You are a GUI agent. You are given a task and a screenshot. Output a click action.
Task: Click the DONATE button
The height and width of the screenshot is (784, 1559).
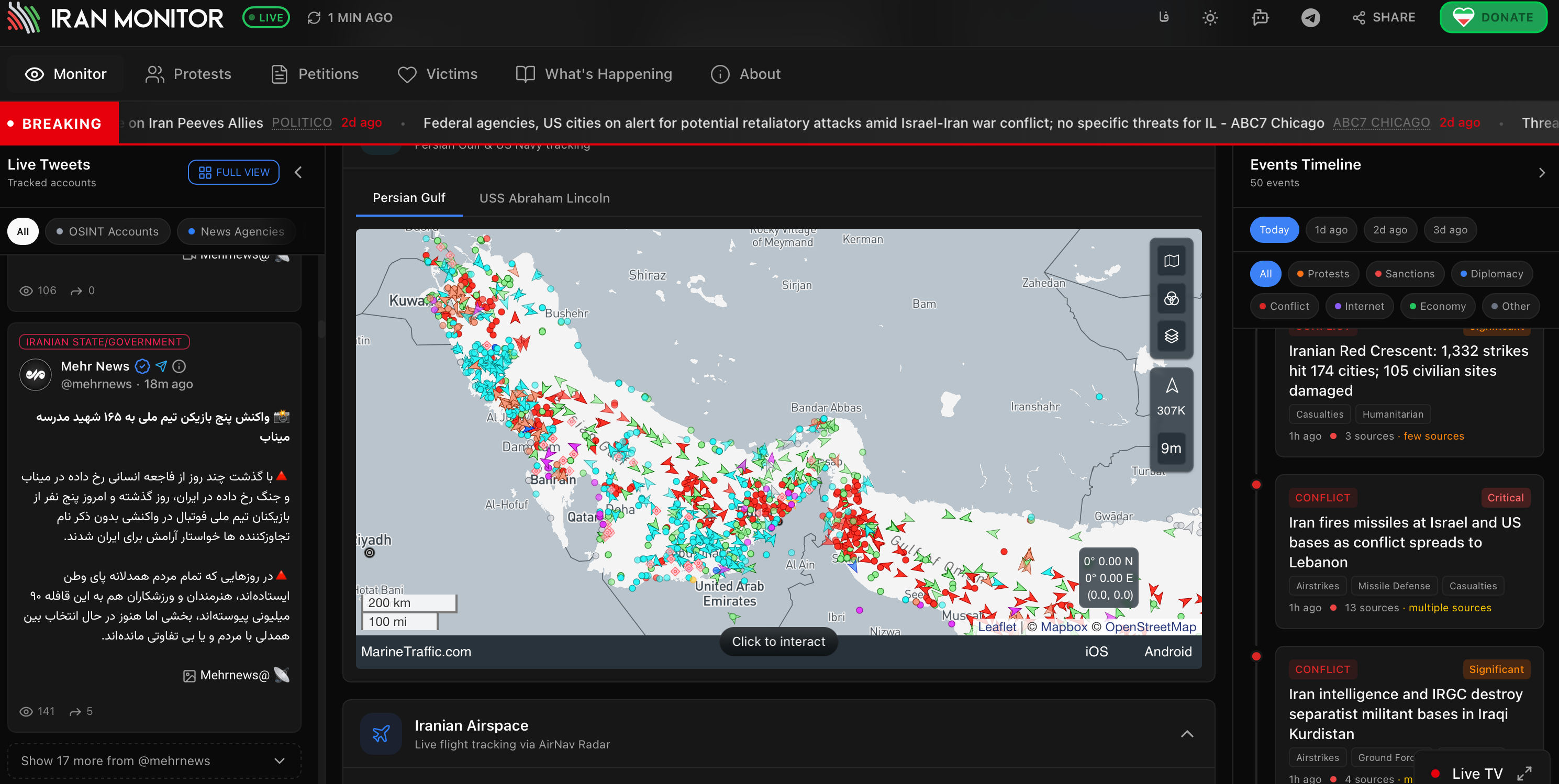click(1493, 18)
